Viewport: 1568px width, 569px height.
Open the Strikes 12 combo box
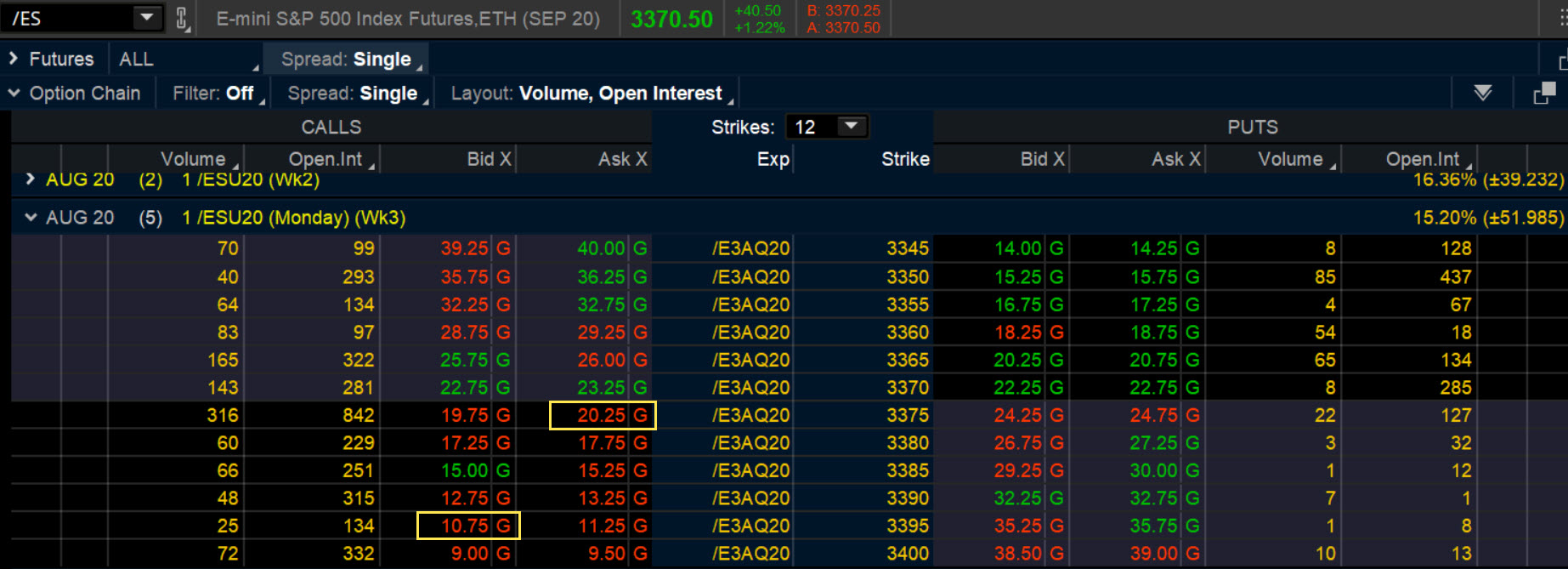pyautogui.click(x=827, y=127)
